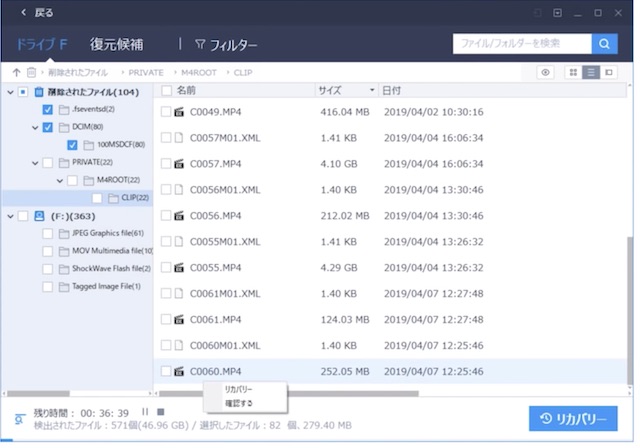
Task: Open the サイズ column sort dropdown arrow
Action: (372, 90)
